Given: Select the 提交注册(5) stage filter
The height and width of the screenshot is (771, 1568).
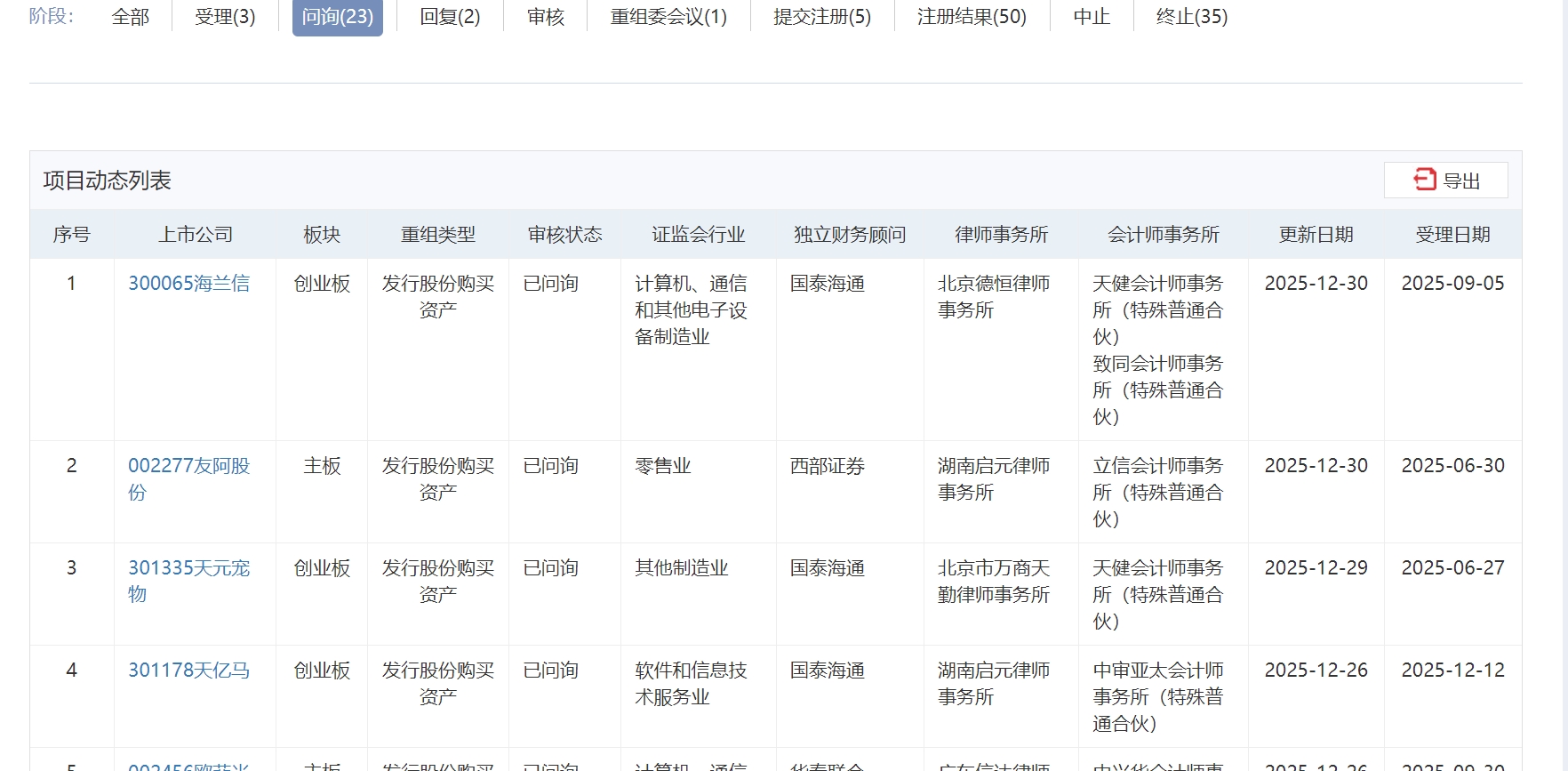Looking at the screenshot, I should 822,17.
